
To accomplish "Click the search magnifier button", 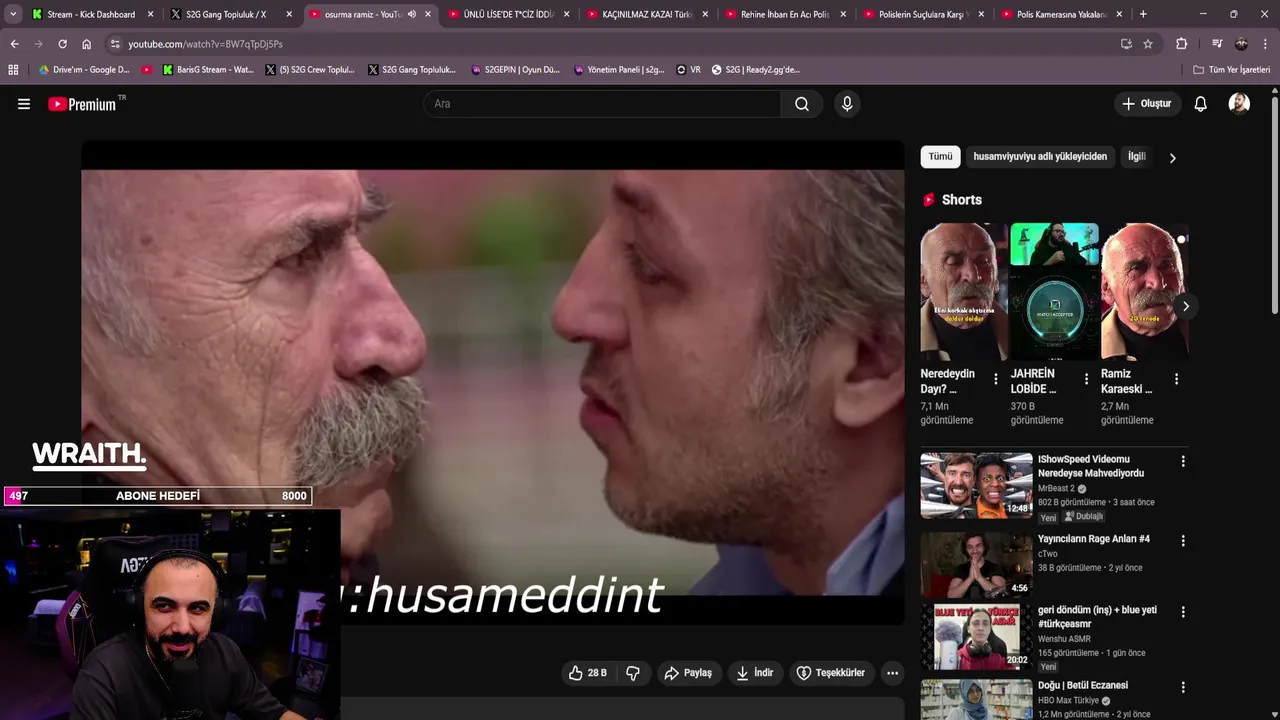I will click(802, 104).
